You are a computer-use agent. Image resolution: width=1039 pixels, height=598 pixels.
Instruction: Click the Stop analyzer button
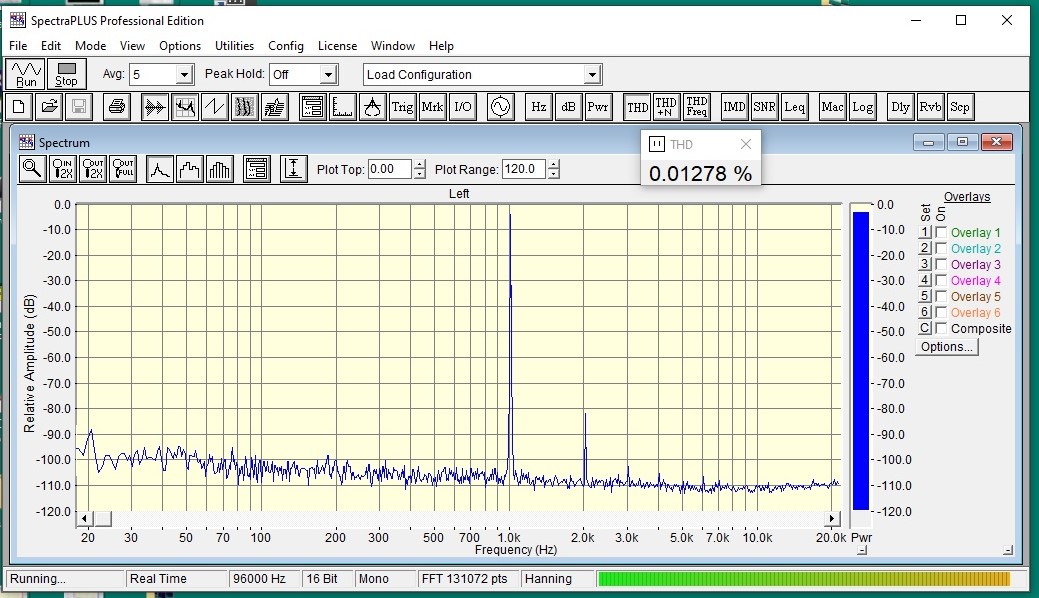pos(66,74)
